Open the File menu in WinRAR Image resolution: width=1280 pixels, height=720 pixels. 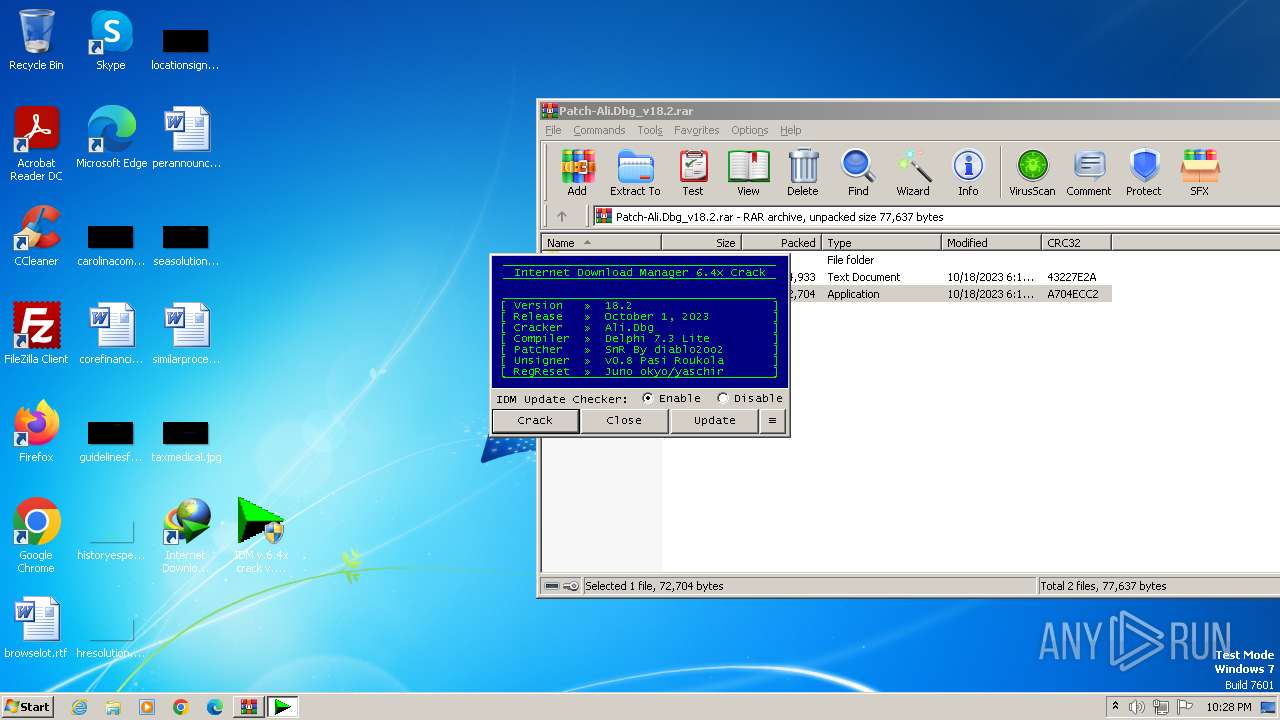pyautogui.click(x=553, y=130)
